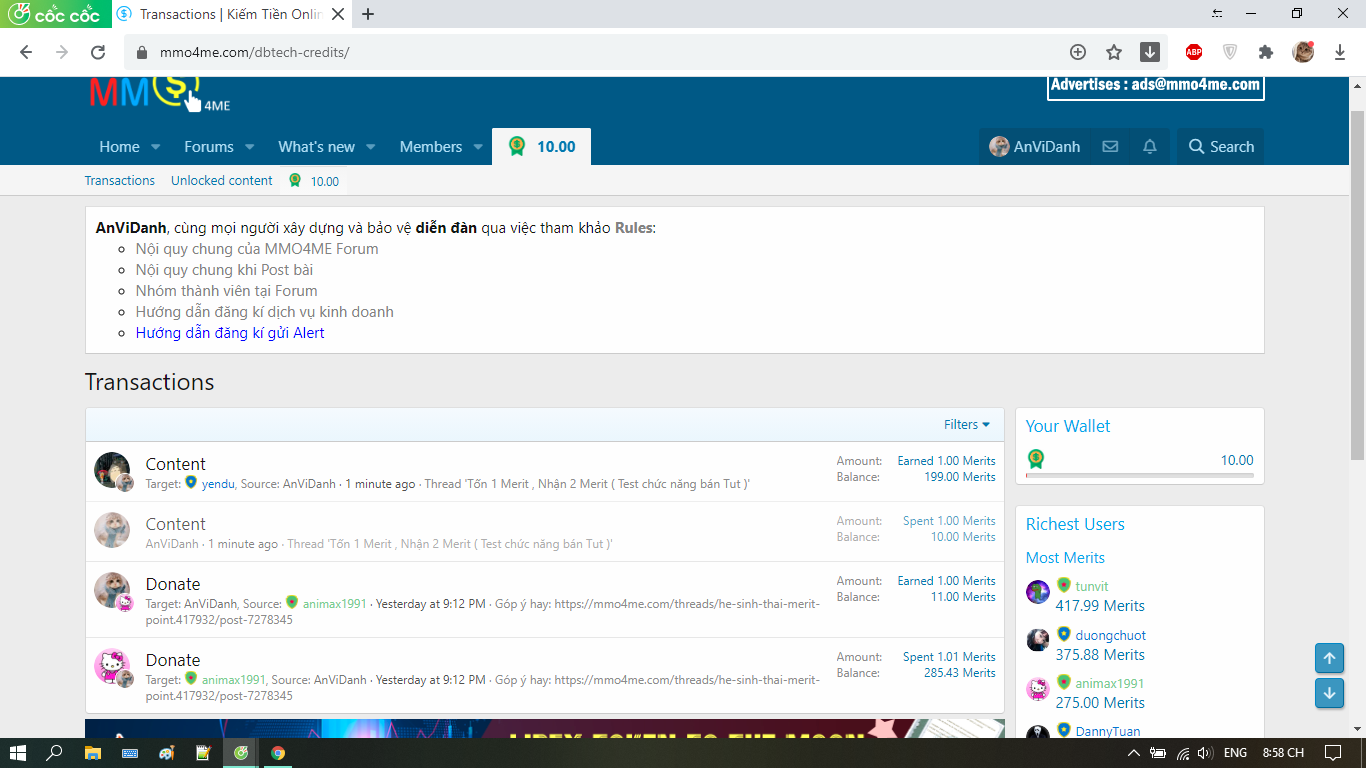Open the Windows notification center
This screenshot has width=1366, height=768.
click(x=1333, y=752)
